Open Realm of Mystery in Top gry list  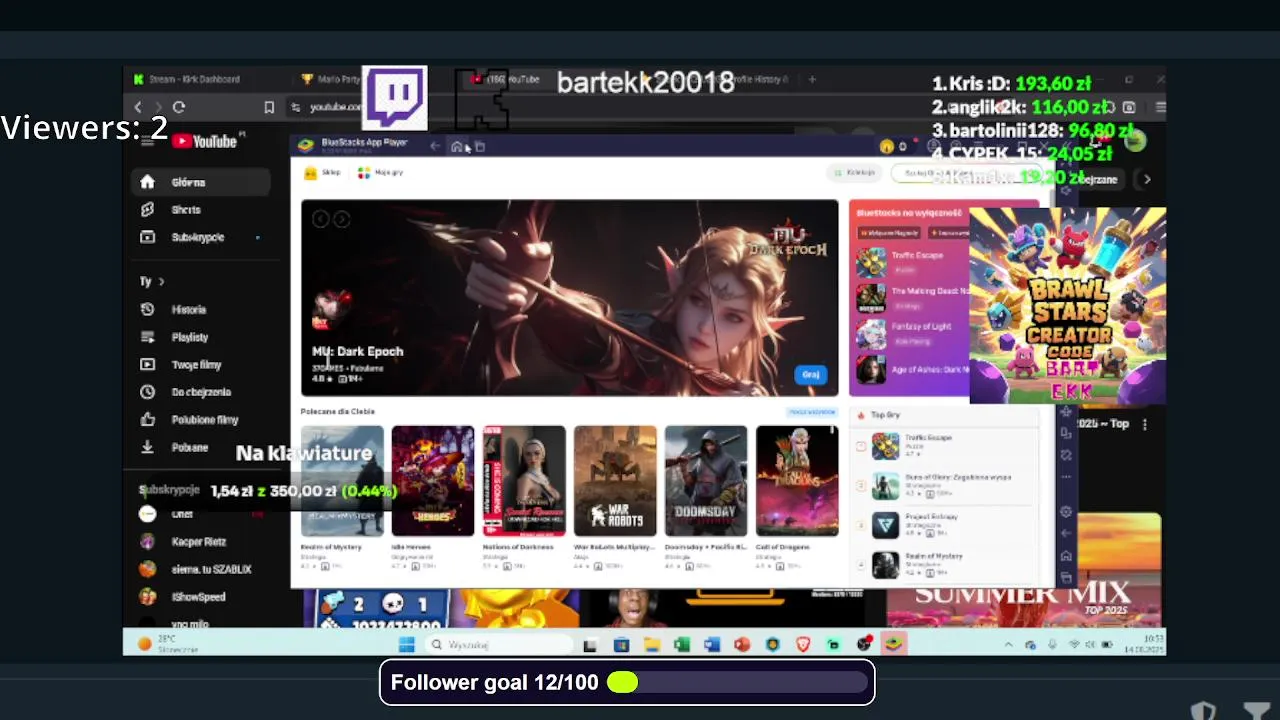940,564
